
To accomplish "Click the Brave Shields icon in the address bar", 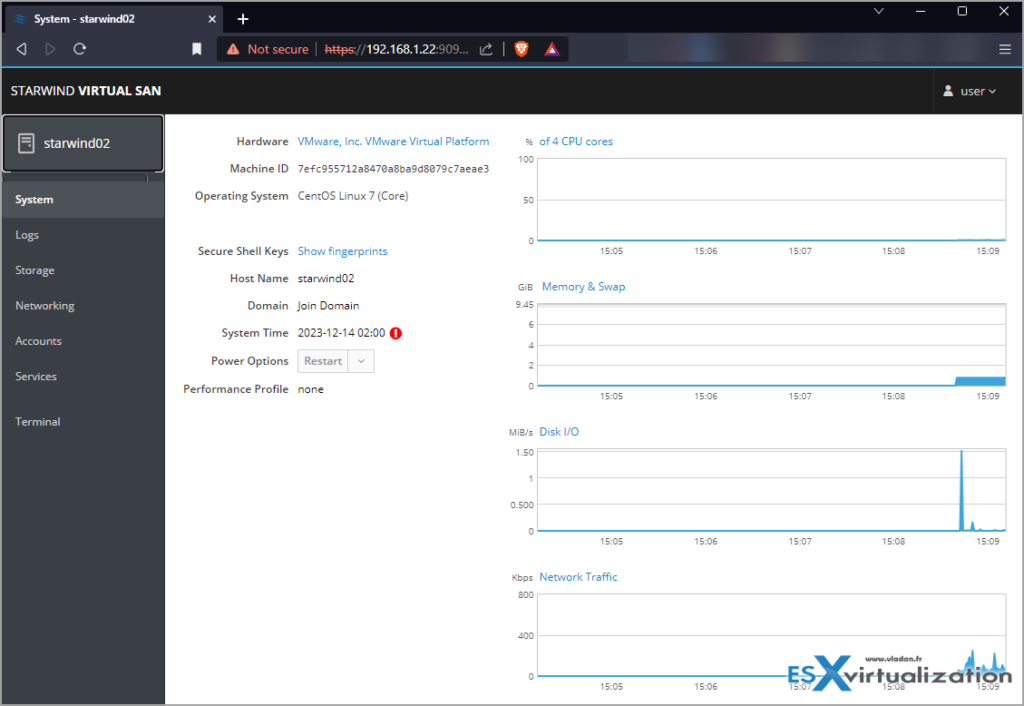I will (520, 48).
